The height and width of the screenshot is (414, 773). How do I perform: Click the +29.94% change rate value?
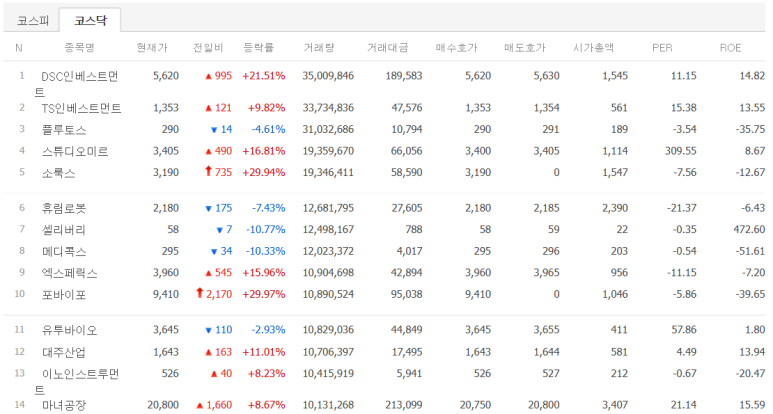click(264, 172)
